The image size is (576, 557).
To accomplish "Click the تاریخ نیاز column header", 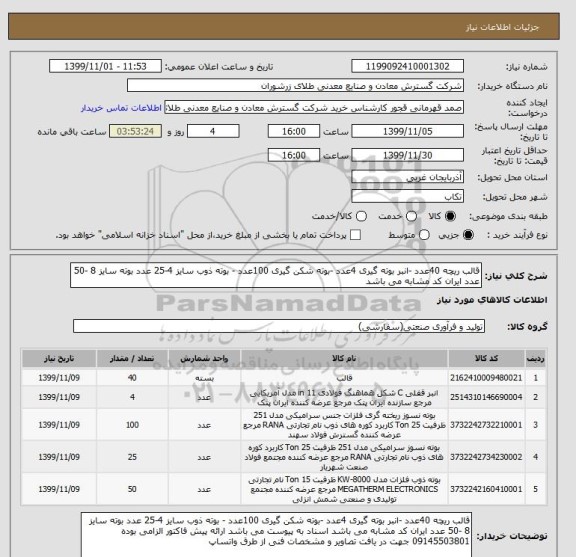I will pos(59,359).
